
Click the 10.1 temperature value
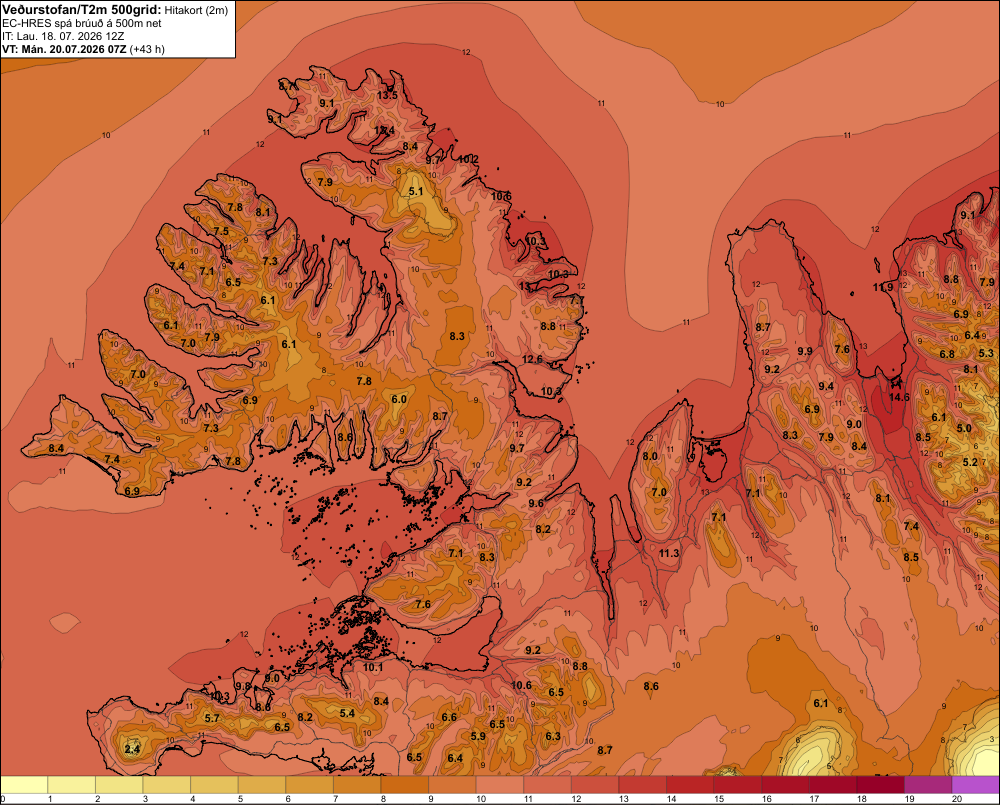[372, 668]
